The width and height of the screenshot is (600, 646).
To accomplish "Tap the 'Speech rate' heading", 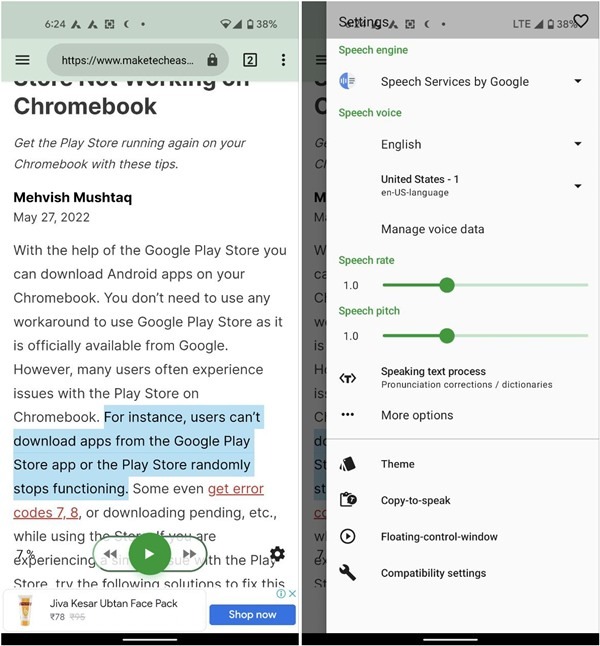I will (366, 260).
